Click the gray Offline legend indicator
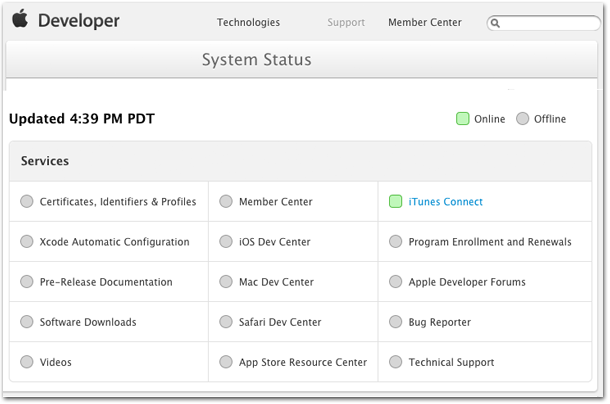This screenshot has width=610, height=404. 522,119
